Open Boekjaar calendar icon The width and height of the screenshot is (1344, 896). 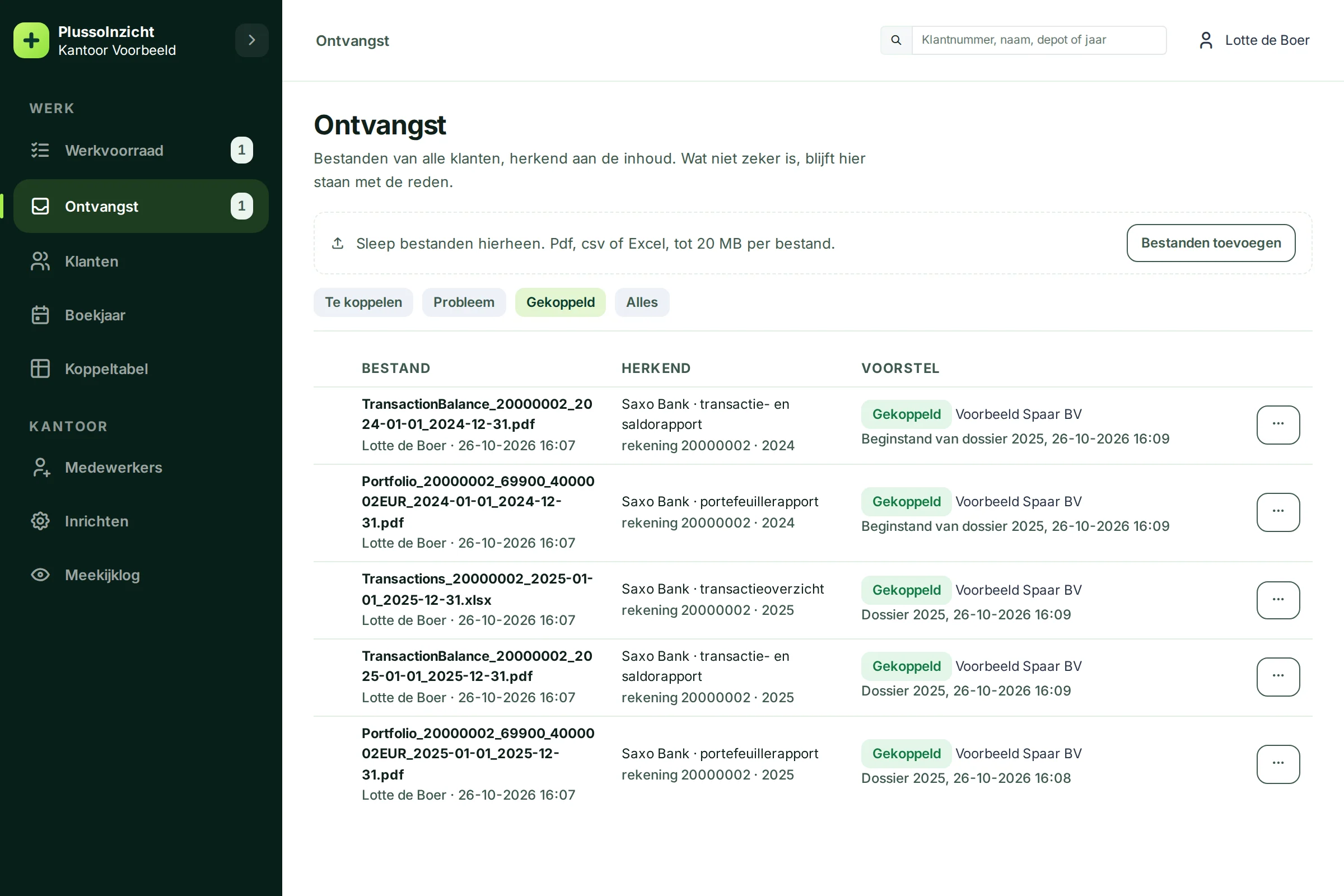(x=40, y=315)
